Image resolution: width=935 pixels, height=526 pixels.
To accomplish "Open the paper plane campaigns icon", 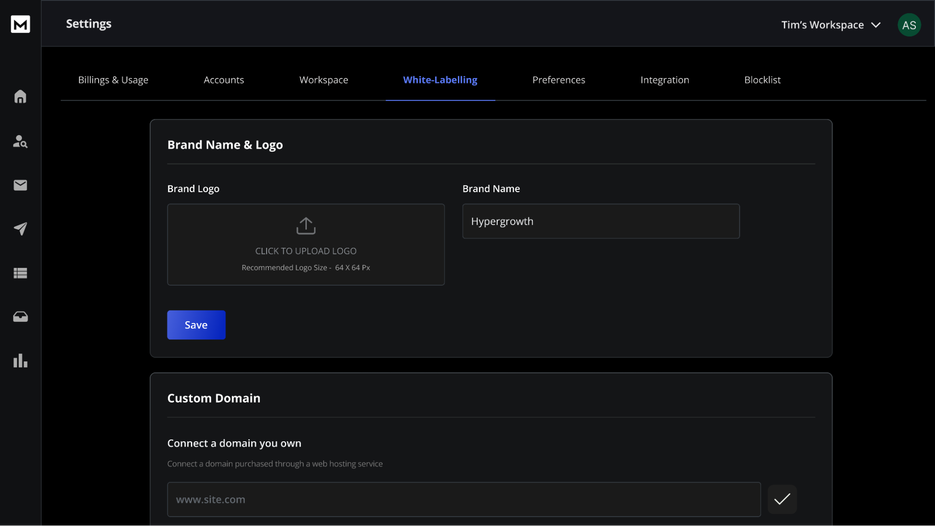I will point(20,229).
